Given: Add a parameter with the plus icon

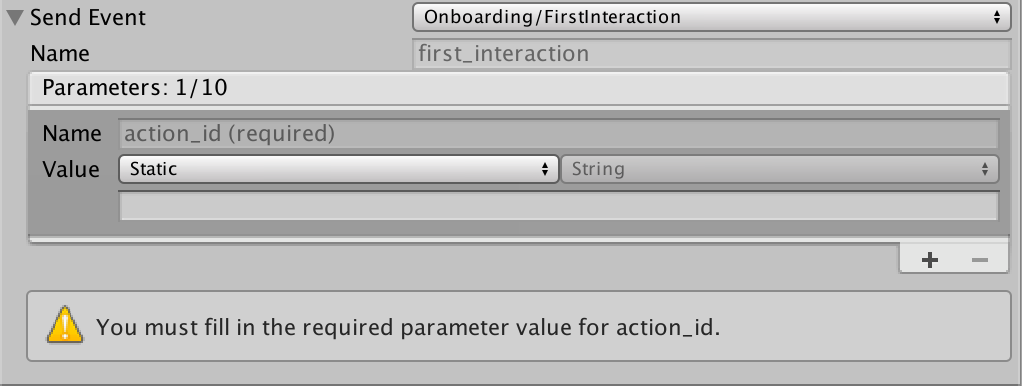Looking at the screenshot, I should click(x=929, y=260).
